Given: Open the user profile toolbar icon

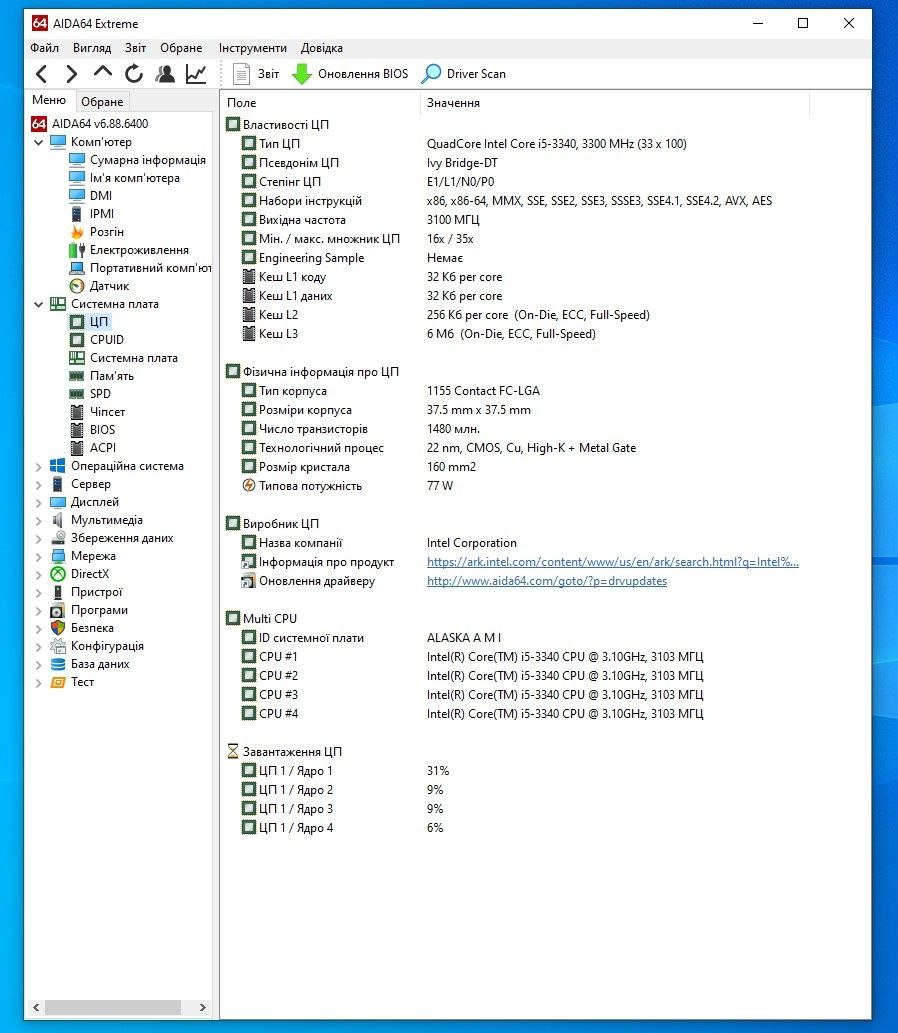Looking at the screenshot, I should pos(165,74).
